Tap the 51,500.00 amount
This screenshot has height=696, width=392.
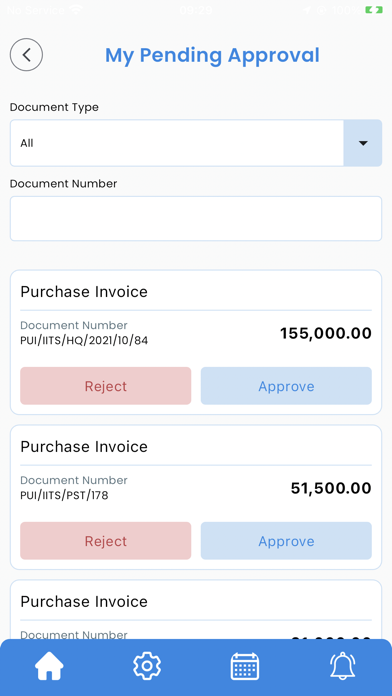click(331, 488)
